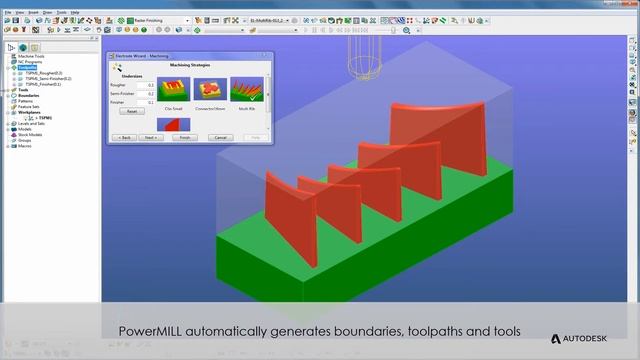Click the red four-dot pattern icon in toolbar
The height and width of the screenshot is (360, 640).
[x=409, y=20]
